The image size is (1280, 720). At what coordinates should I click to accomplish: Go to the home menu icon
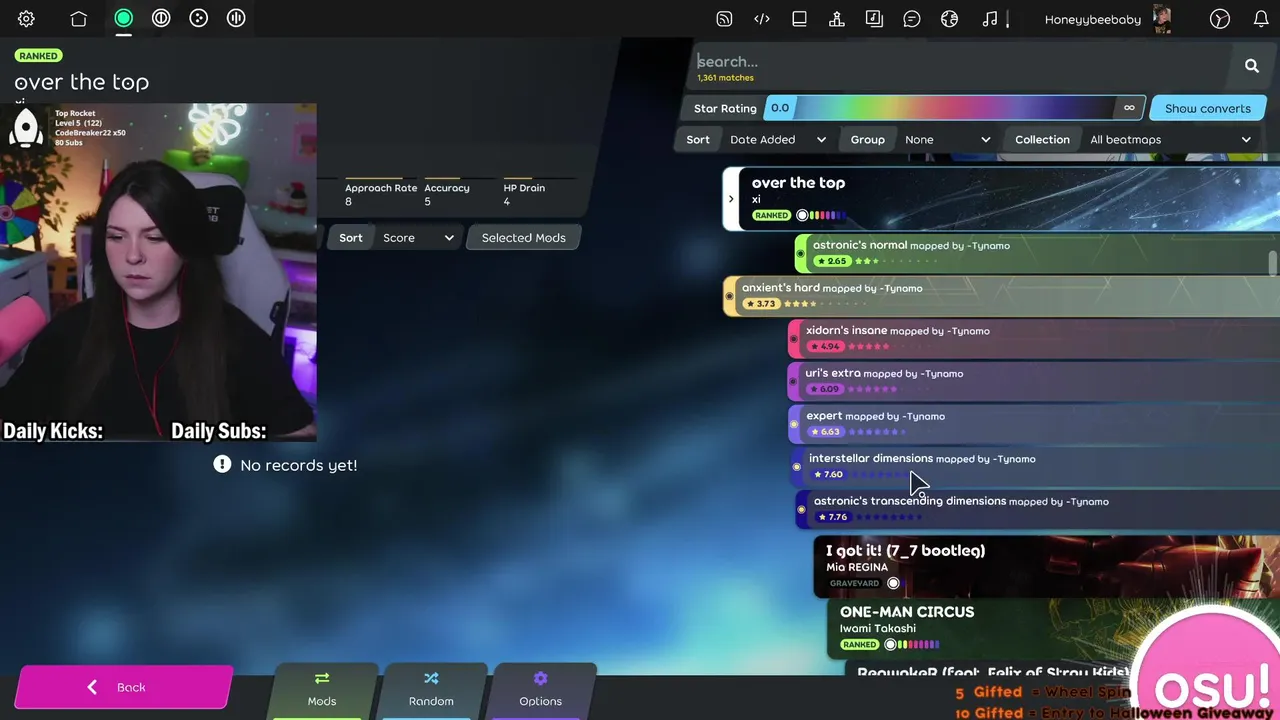coord(79,19)
